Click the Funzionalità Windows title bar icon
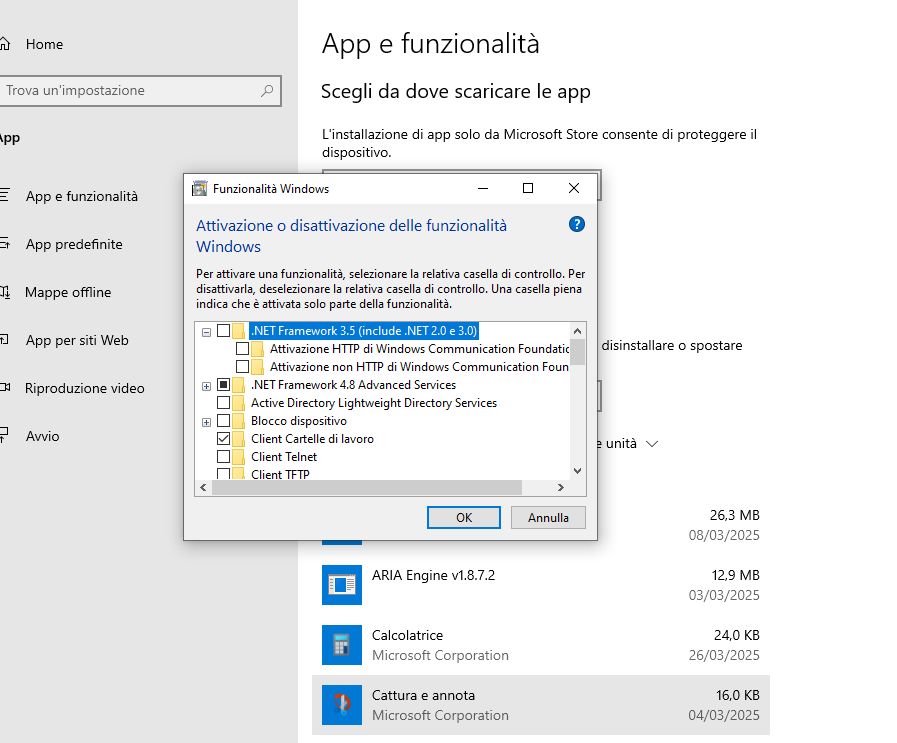The height and width of the screenshot is (743, 897). [200, 188]
